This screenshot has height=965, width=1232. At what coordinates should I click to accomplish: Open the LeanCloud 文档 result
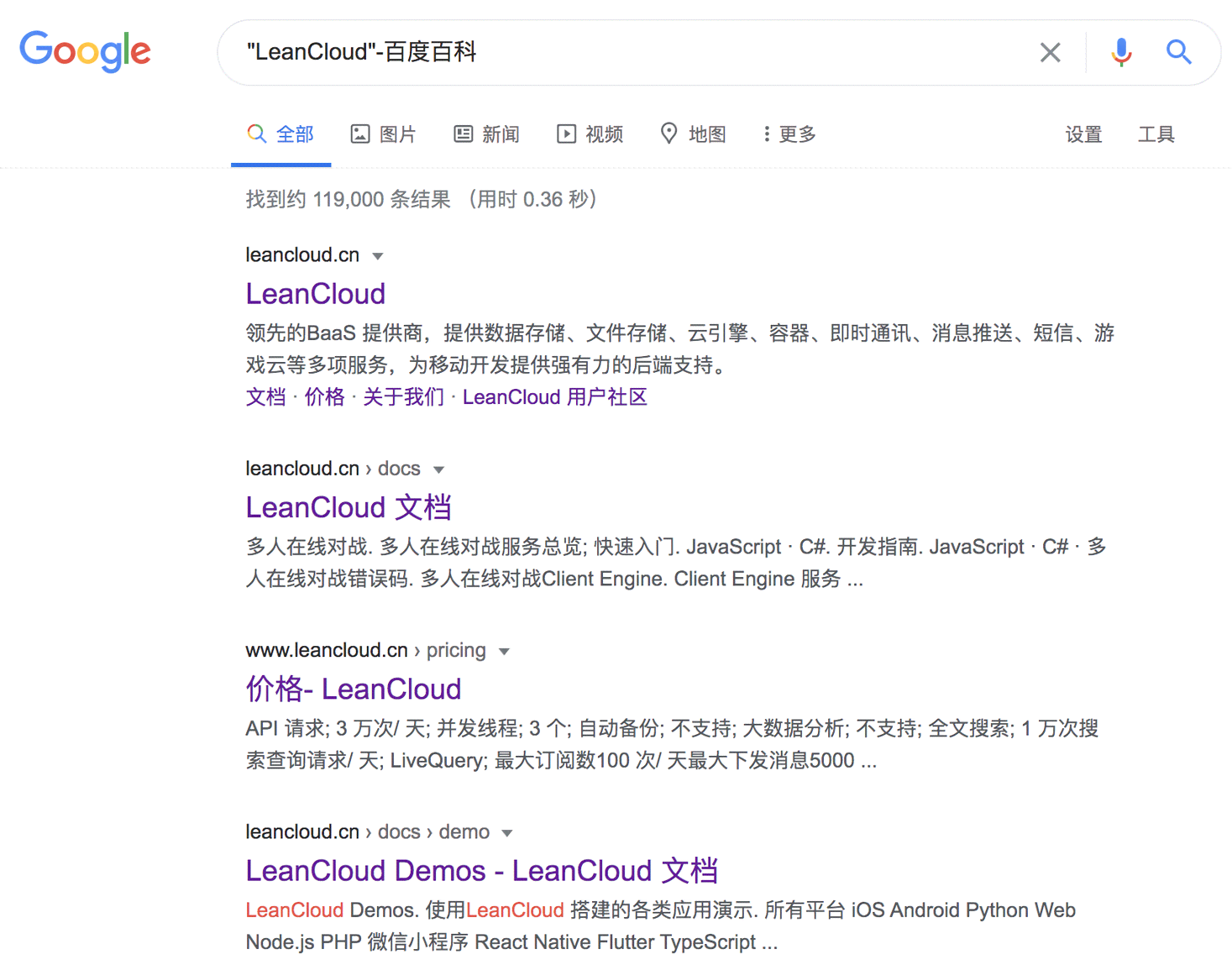(349, 507)
